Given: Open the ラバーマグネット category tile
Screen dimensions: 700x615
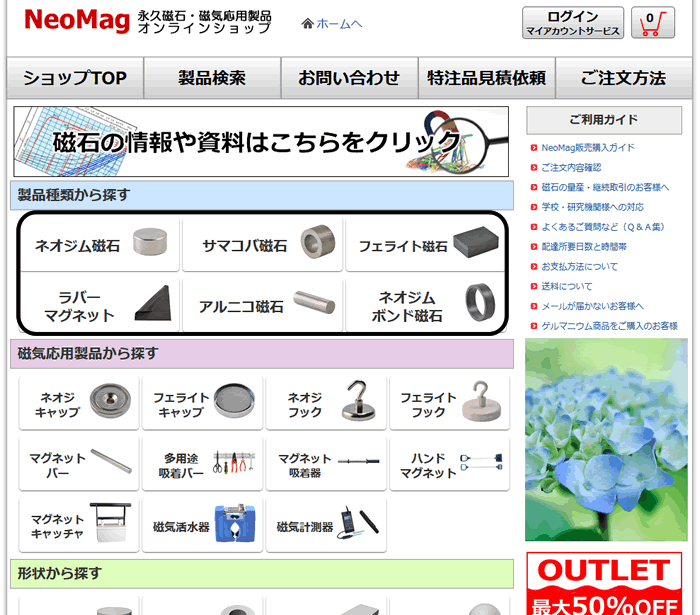Looking at the screenshot, I should pos(100,305).
